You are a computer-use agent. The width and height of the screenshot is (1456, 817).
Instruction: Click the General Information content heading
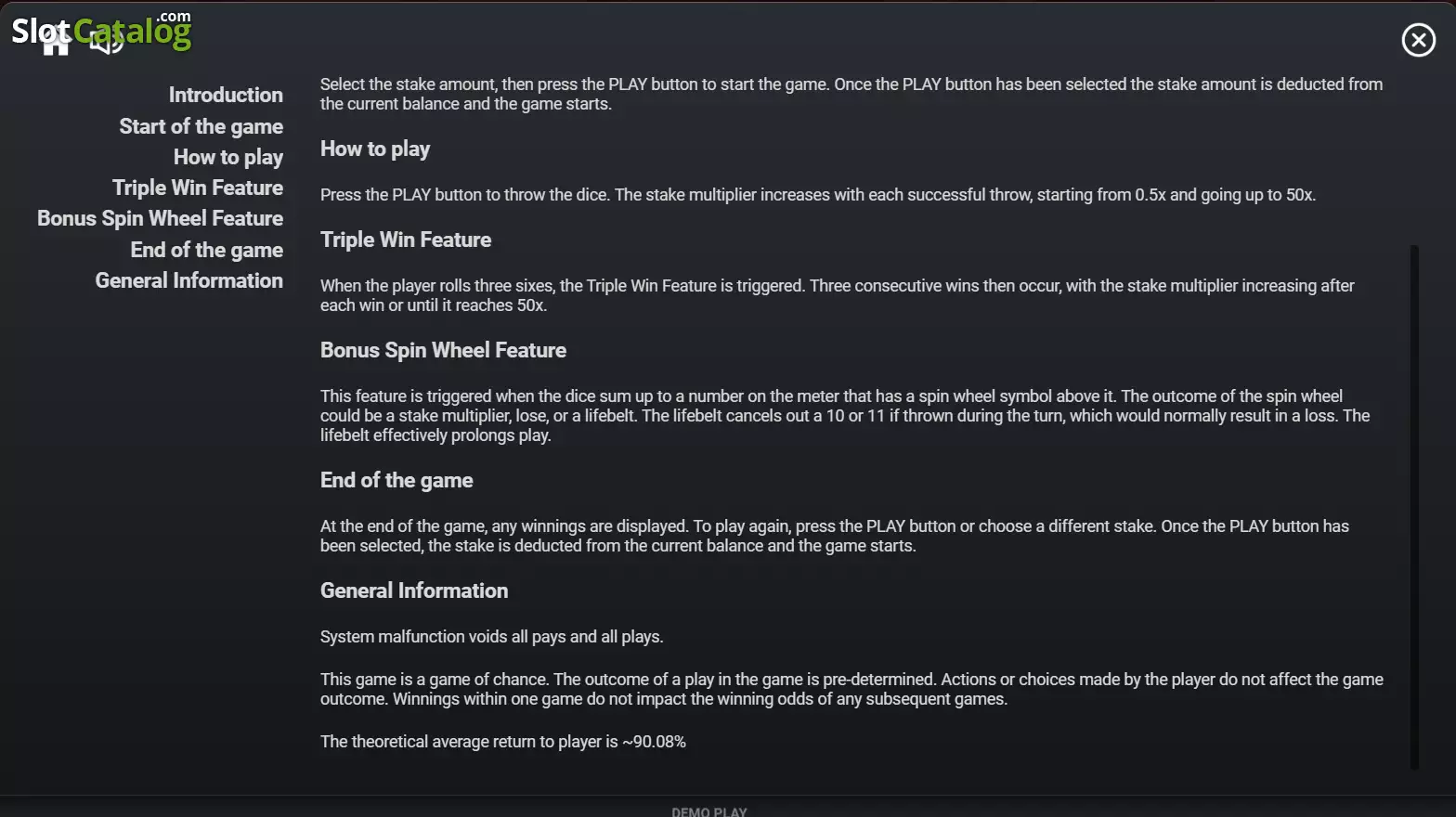(414, 590)
